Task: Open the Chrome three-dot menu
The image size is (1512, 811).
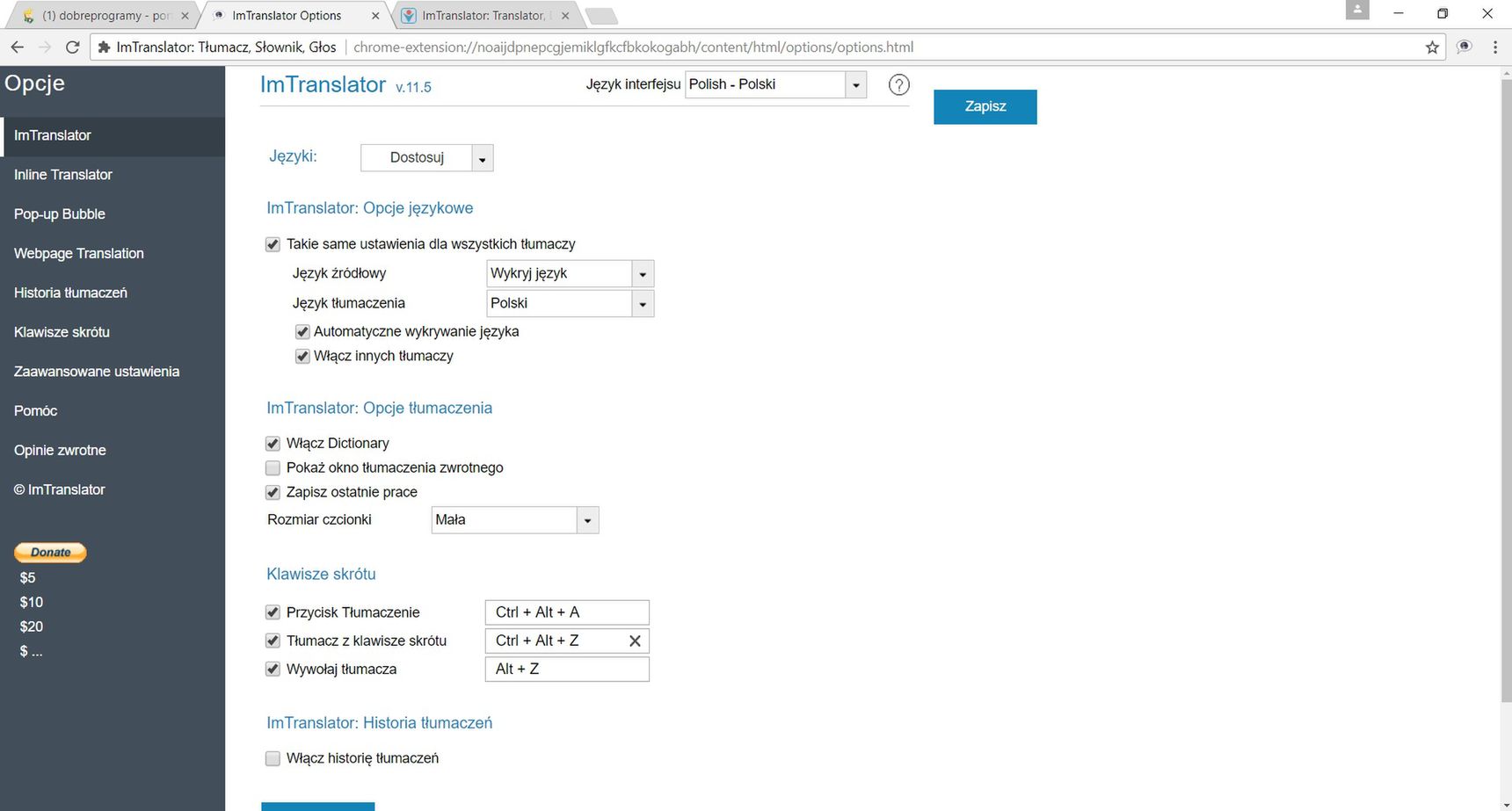Action: [1495, 47]
